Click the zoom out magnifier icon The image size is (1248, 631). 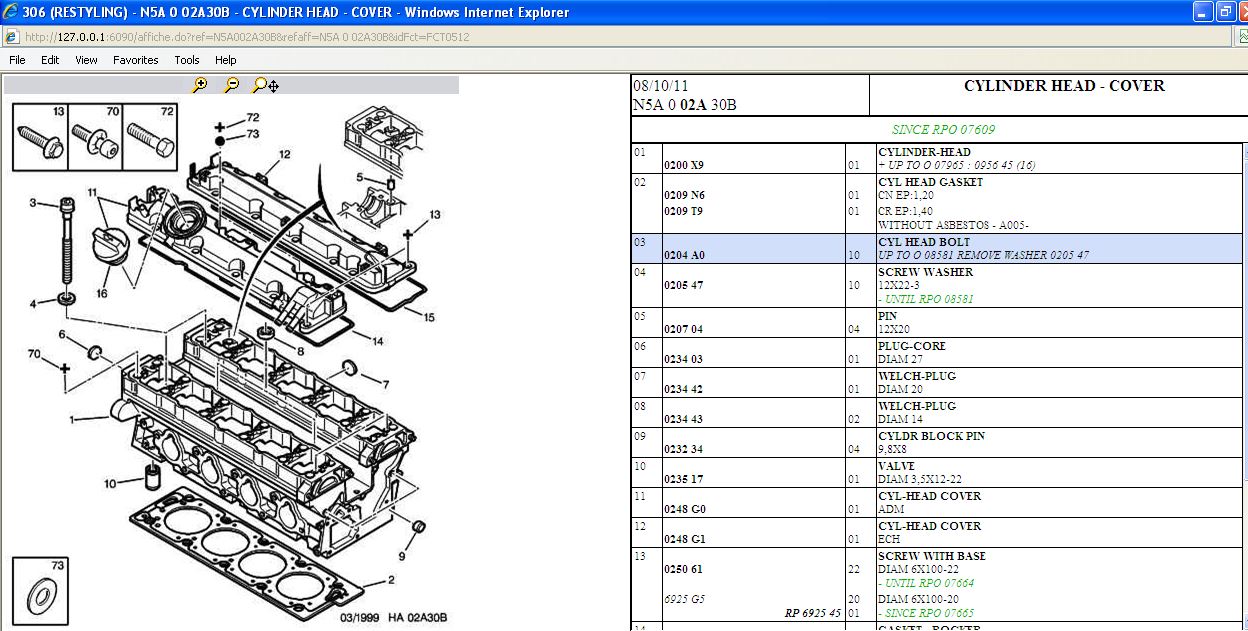coord(231,85)
